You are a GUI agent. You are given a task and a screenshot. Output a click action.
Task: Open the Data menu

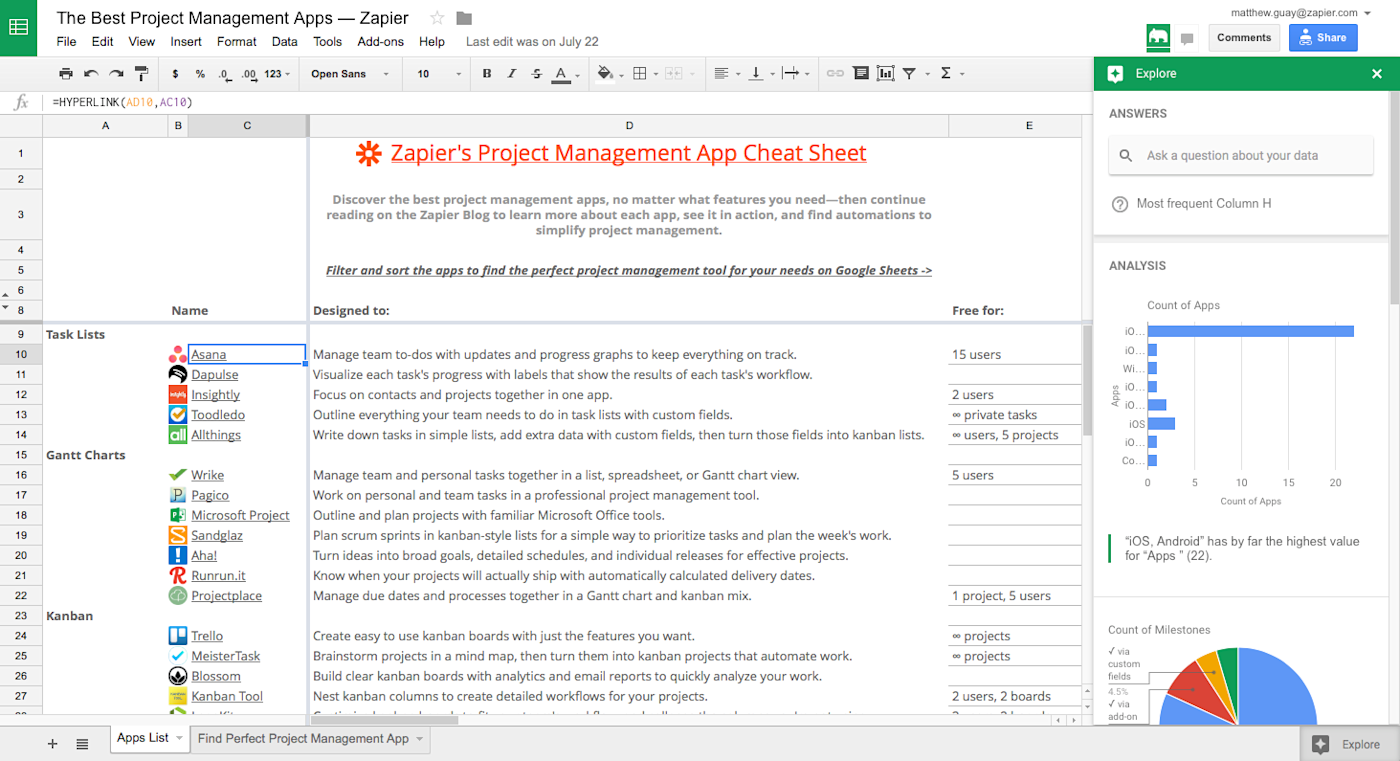285,42
